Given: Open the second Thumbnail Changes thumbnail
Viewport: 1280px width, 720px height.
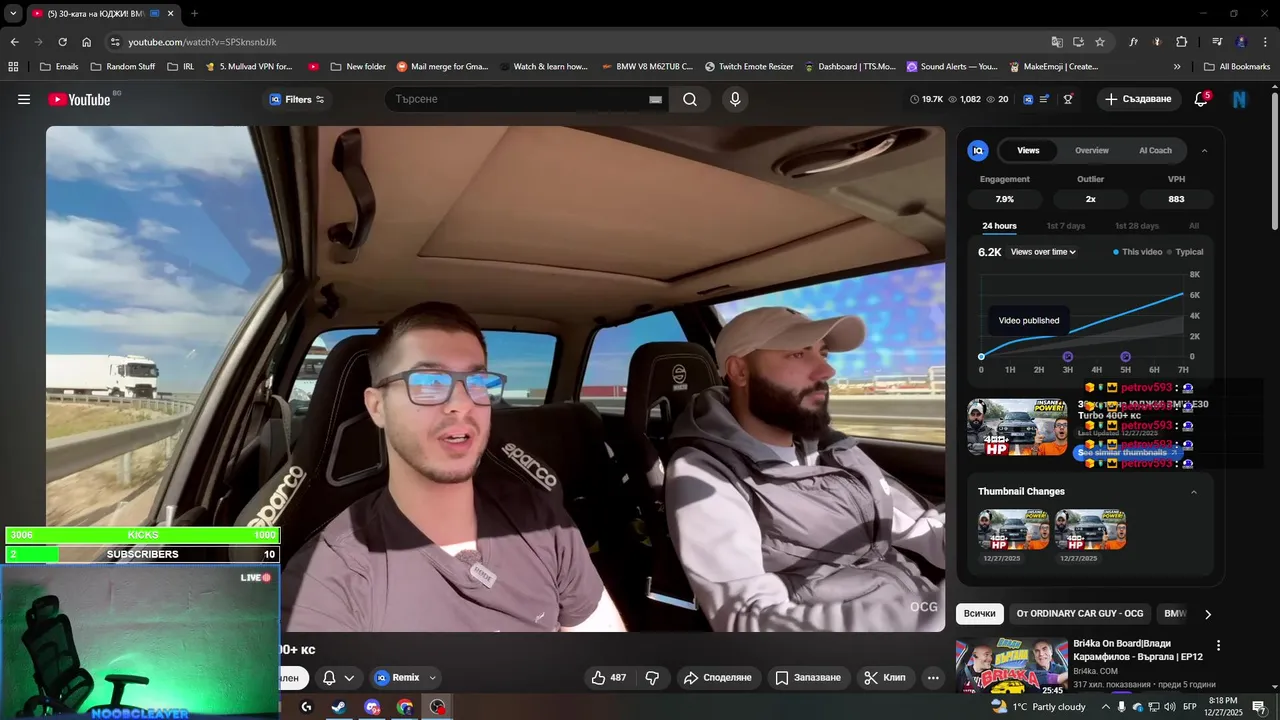Looking at the screenshot, I should point(1090,530).
